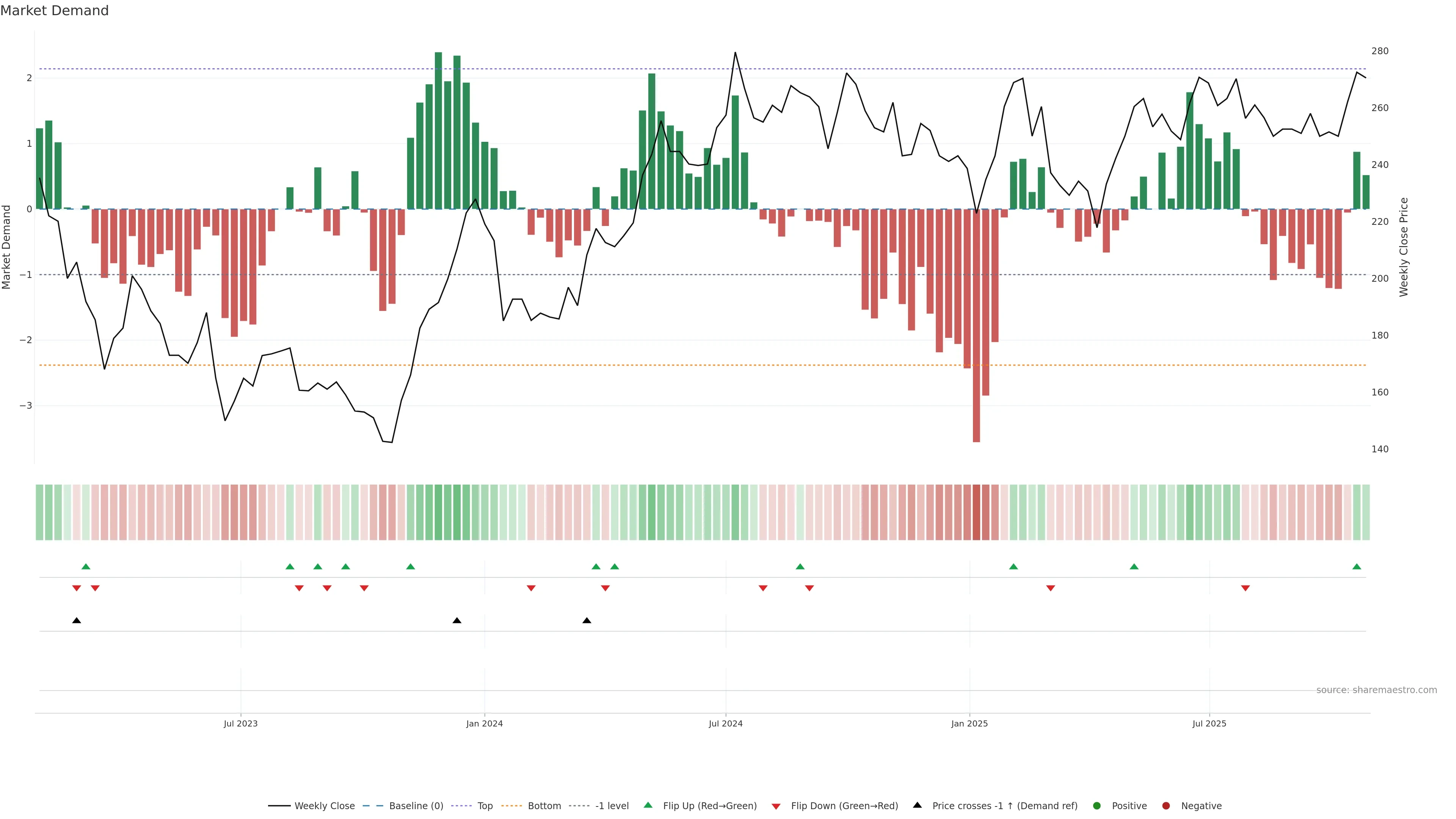
Task: Click first Flip Up marker after Jan 2025
Action: coord(1014,566)
